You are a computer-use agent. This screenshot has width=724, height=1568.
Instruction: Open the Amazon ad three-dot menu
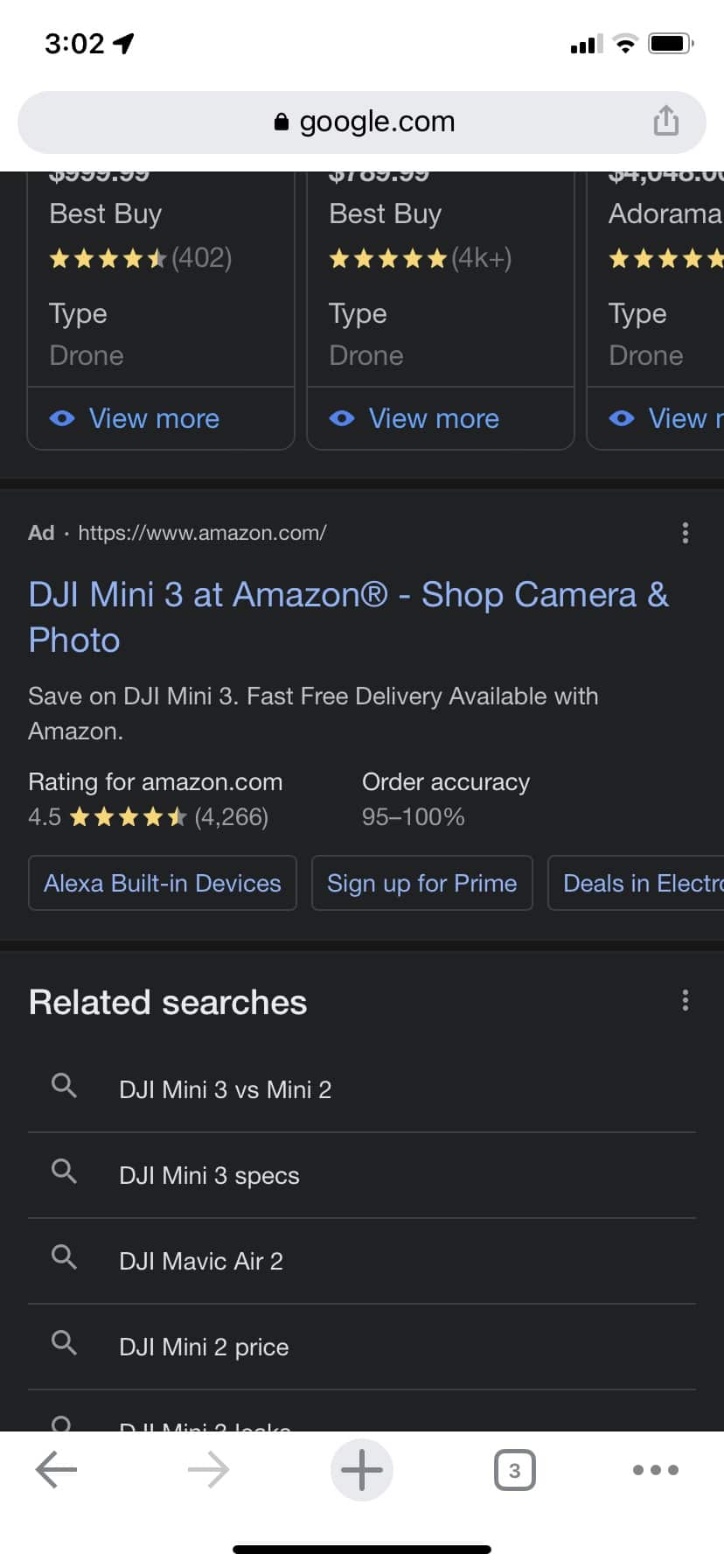686,533
